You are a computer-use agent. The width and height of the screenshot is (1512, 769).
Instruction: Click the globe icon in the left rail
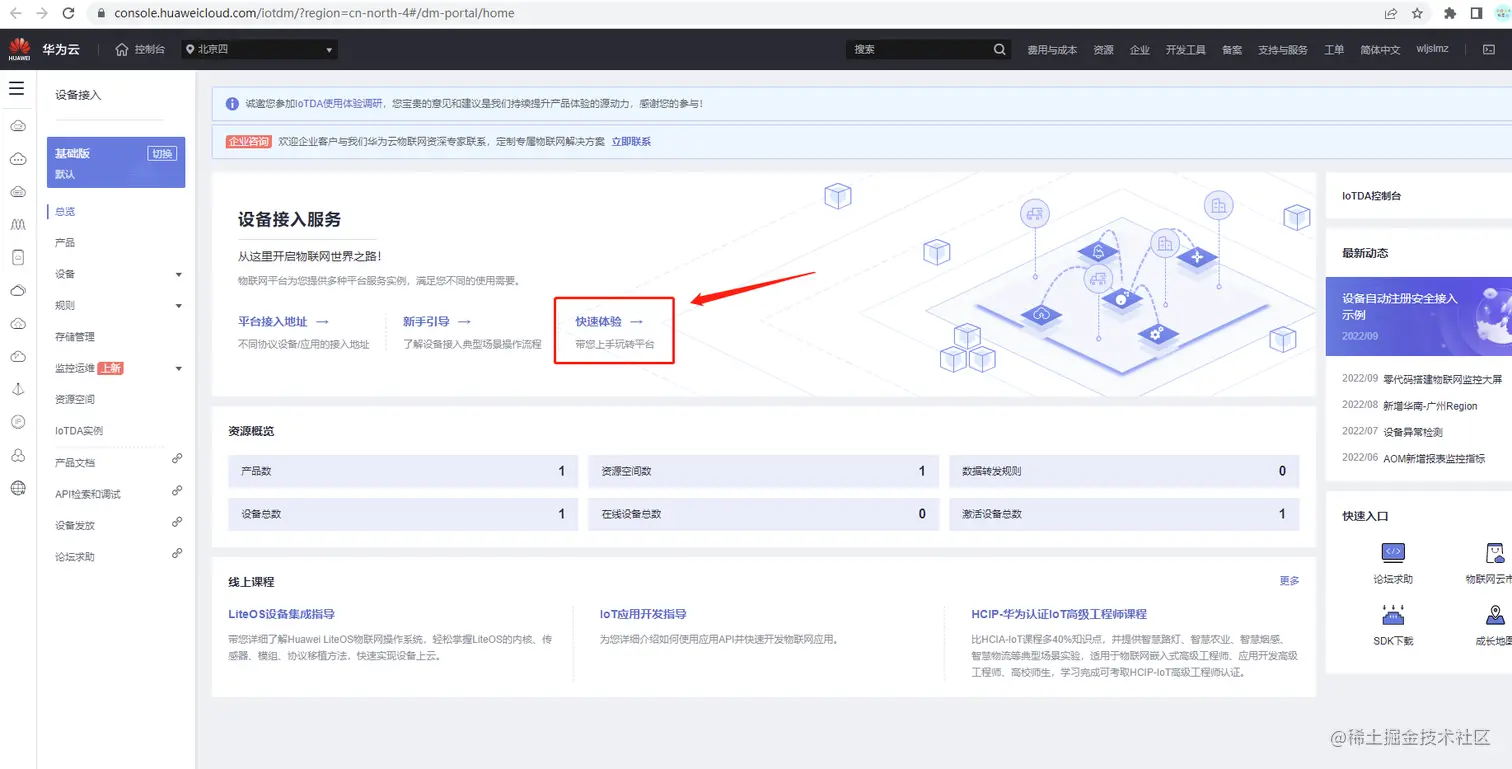(18, 488)
